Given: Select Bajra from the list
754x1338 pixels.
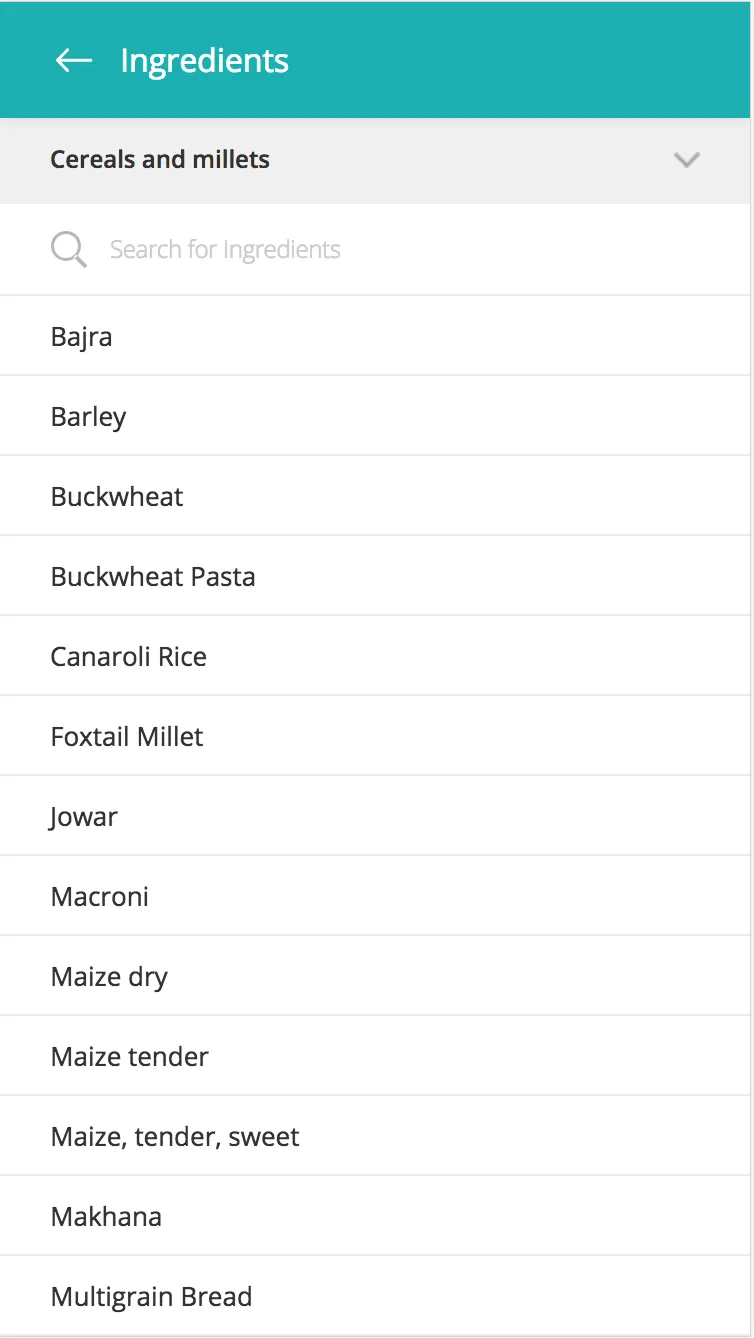Looking at the screenshot, I should point(82,337).
